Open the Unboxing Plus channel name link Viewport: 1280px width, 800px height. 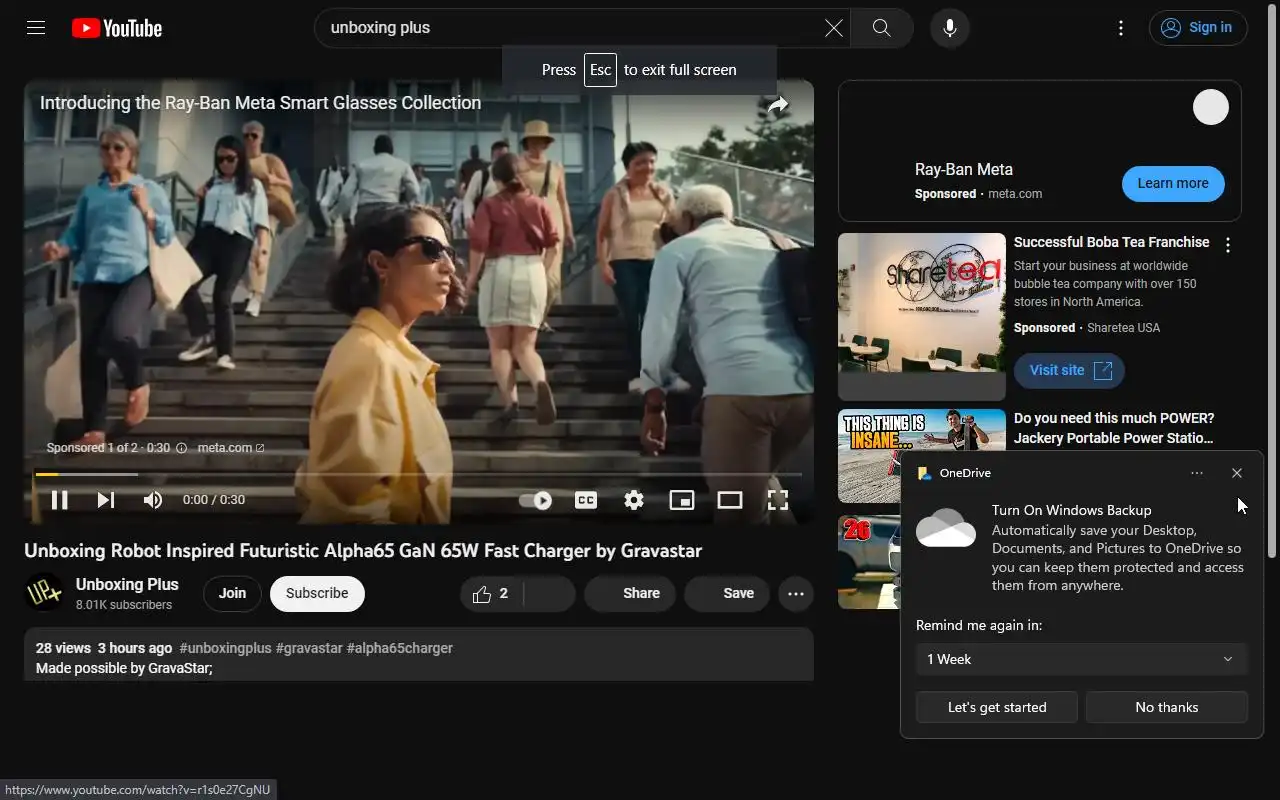pos(127,584)
